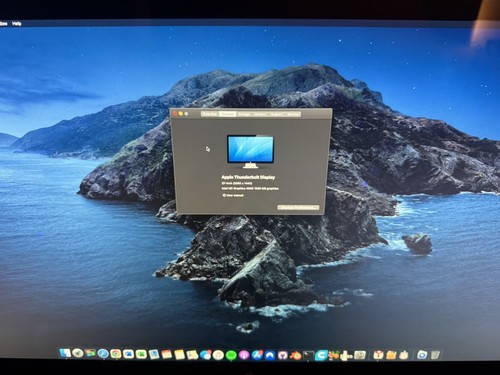Open the GitHub Desktop dock icon
The width and height of the screenshot is (500, 375).
pos(283,355)
